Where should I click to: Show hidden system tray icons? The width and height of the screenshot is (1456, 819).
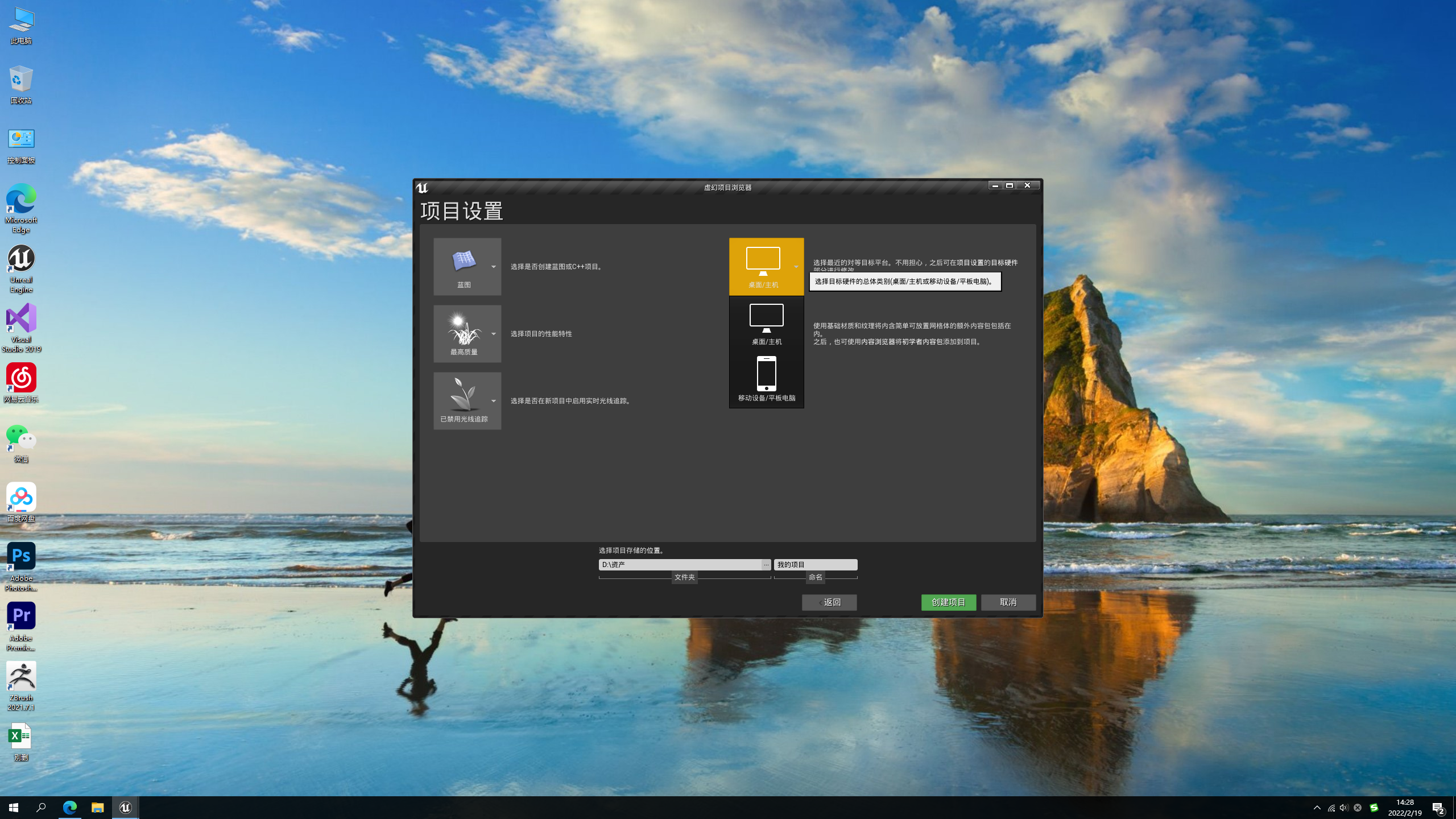click(1317, 808)
